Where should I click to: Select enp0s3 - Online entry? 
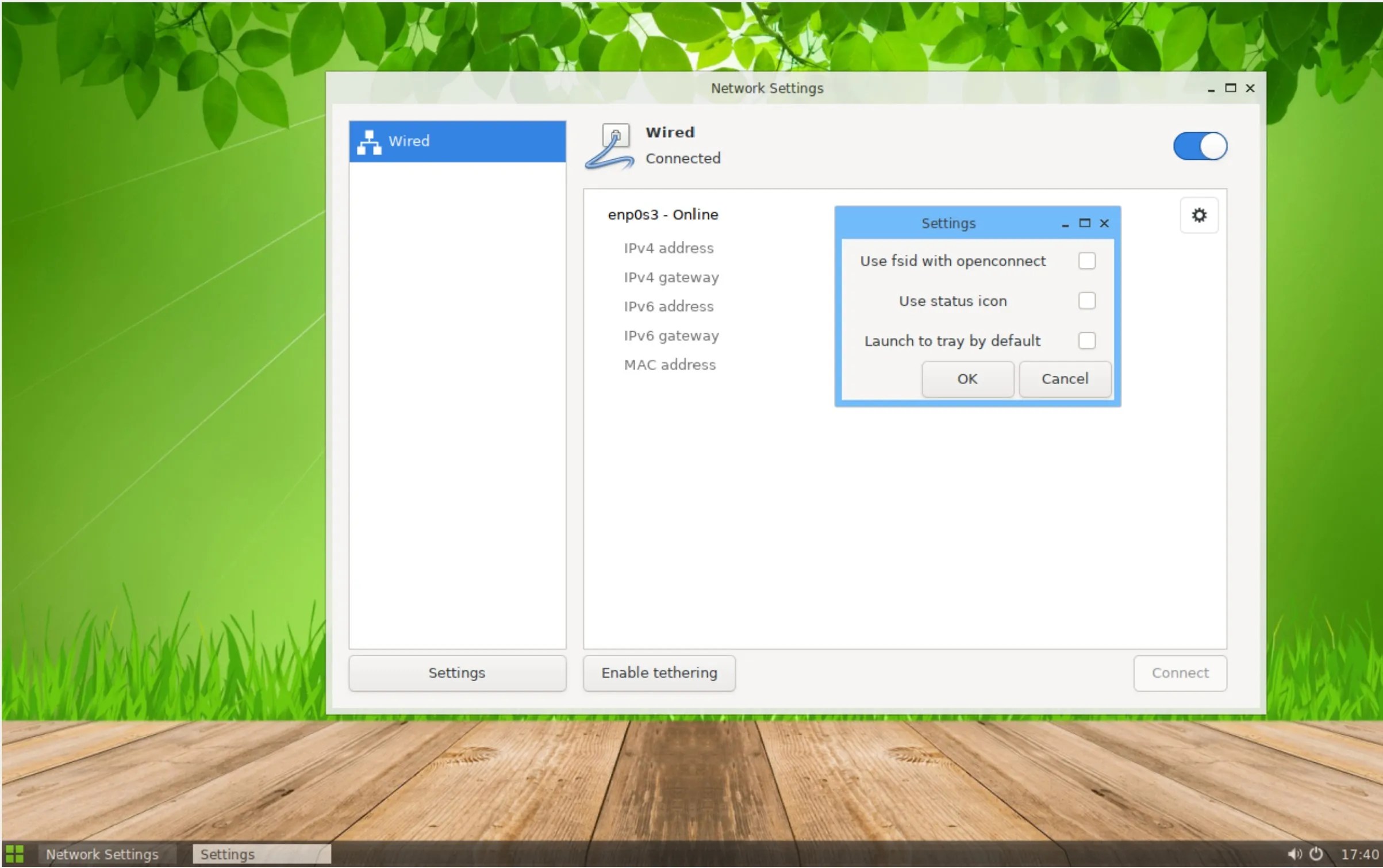pos(663,214)
